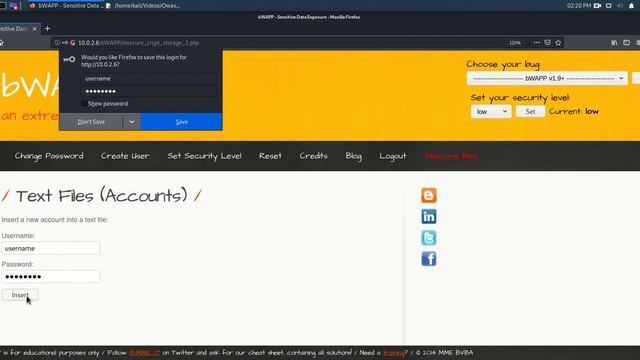Open a new browser tab

(x=47, y=29)
